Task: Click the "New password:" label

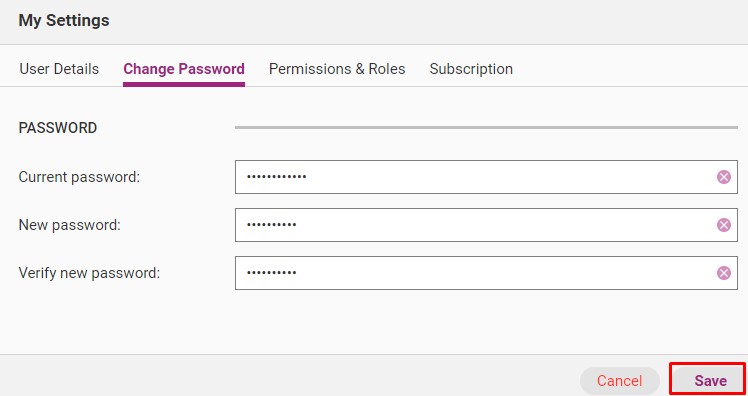Action: pos(70,225)
